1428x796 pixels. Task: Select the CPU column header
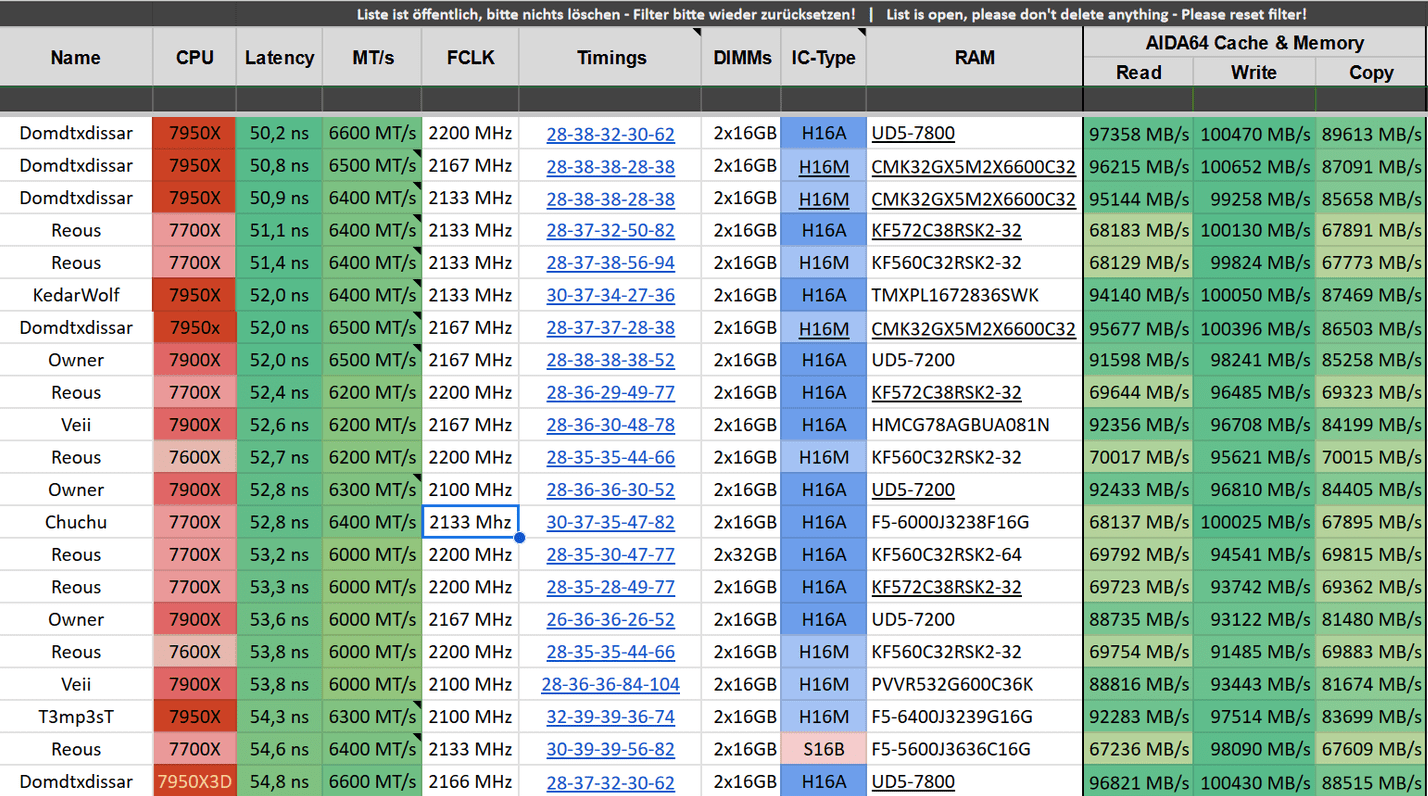coord(194,57)
